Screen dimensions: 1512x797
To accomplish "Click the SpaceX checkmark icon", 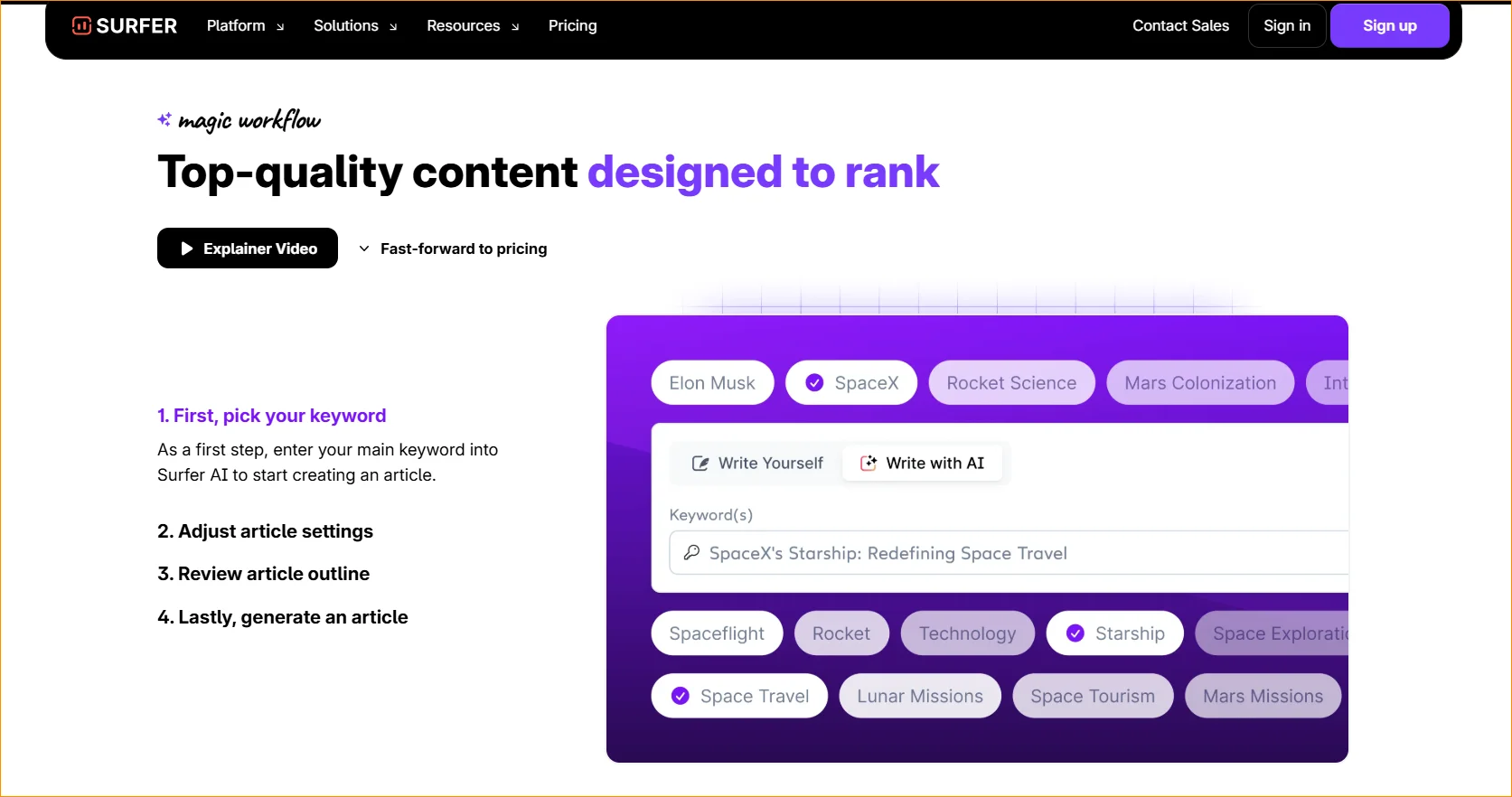I will click(x=814, y=383).
